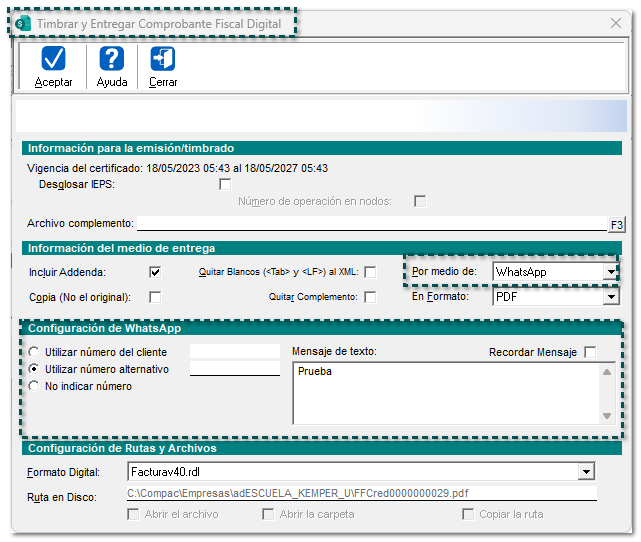Uncheck the Incluir Addenda checkbox

[x=155, y=272]
